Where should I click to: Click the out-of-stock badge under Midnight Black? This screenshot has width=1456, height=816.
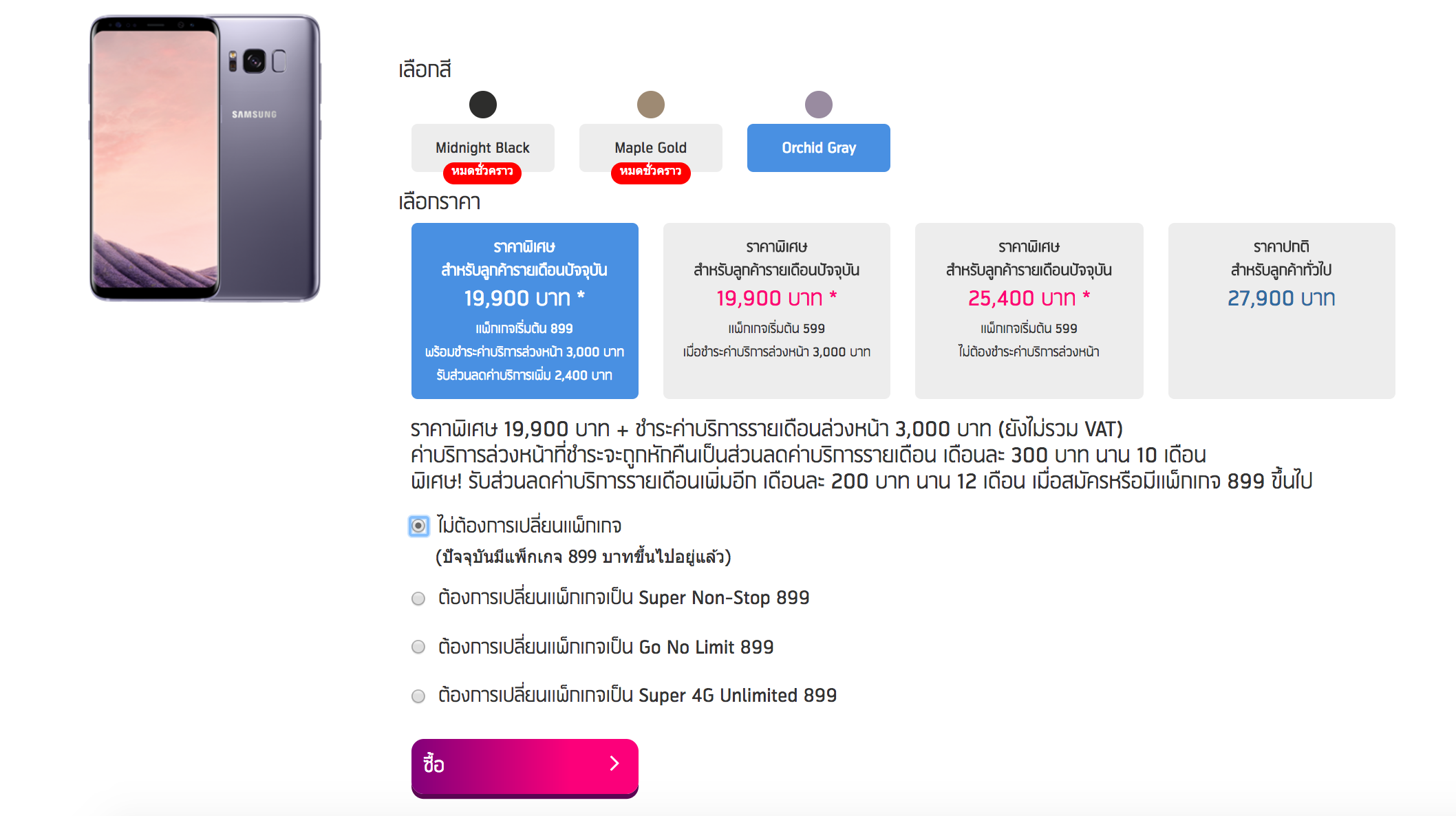coord(482,172)
